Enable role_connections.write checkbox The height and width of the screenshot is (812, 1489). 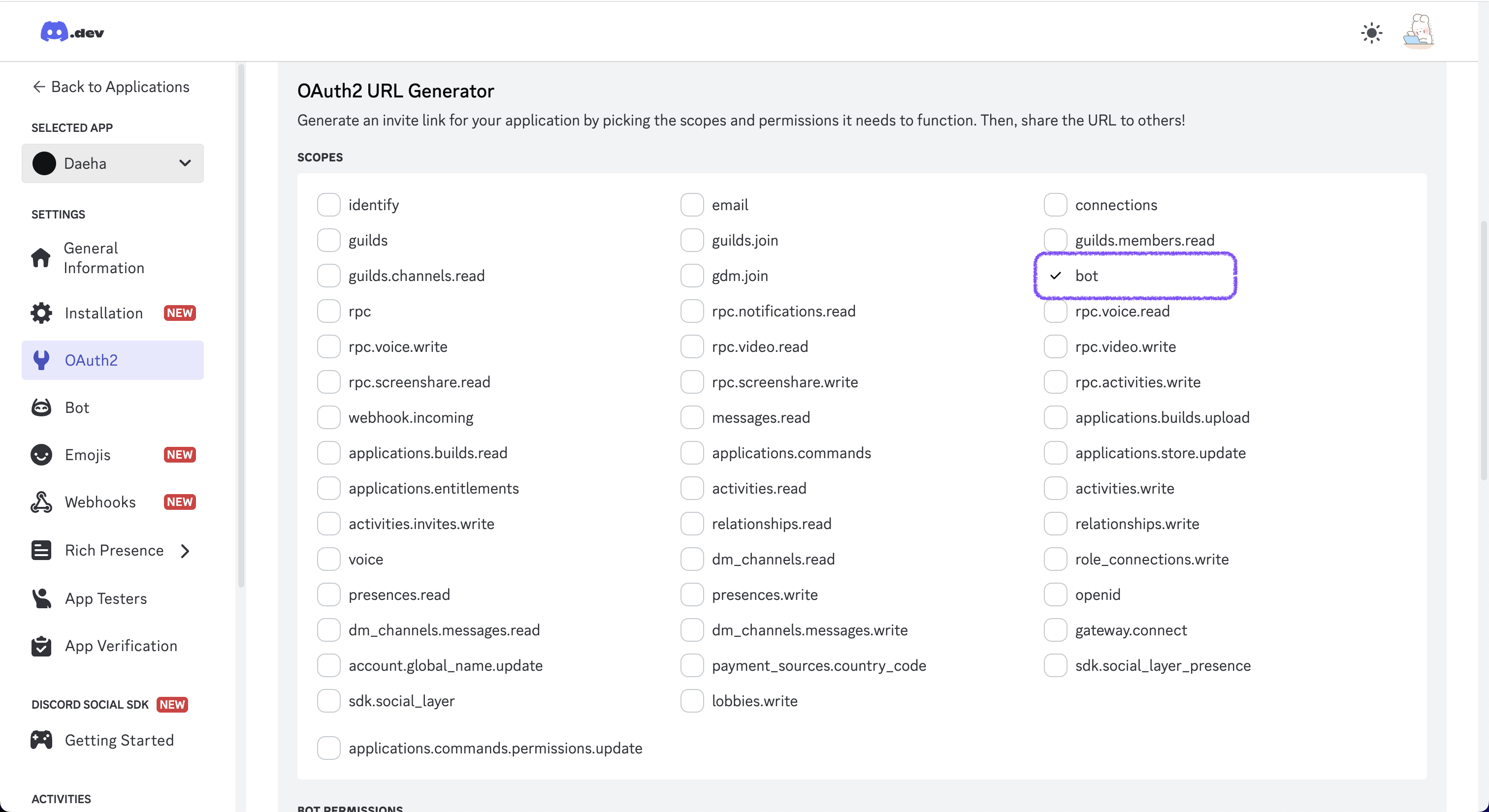coord(1055,559)
